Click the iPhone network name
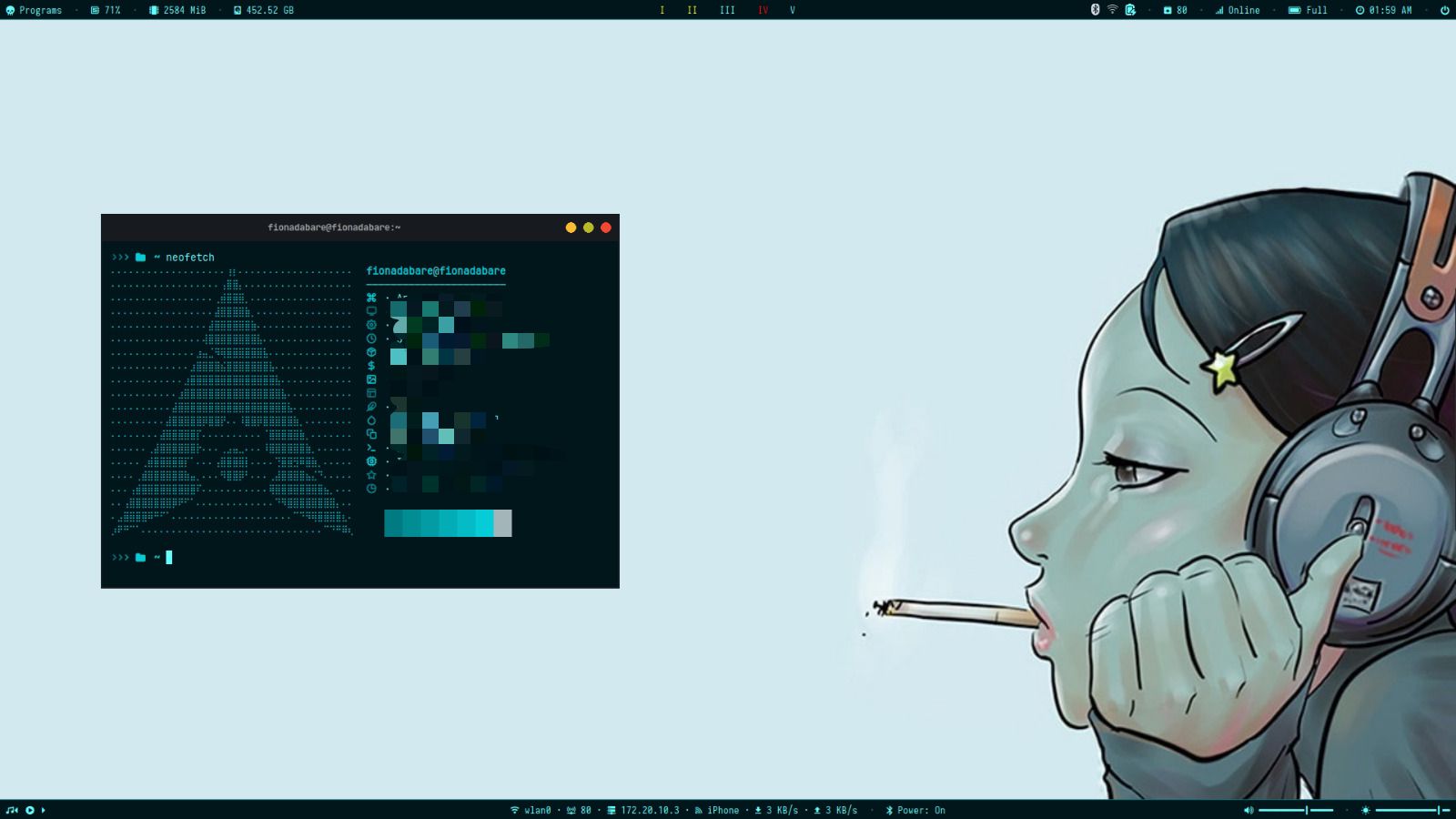The width and height of the screenshot is (1456, 819). (717, 810)
